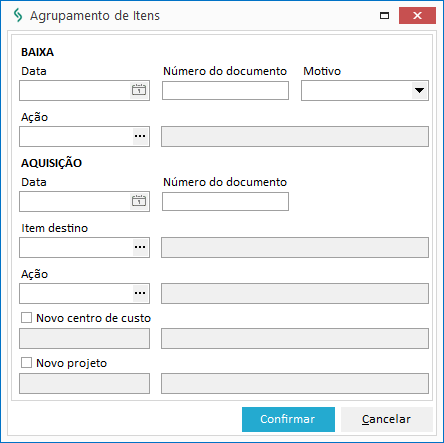444x443 pixels.
Task: Click the Cancelar button
Action: tap(387, 419)
